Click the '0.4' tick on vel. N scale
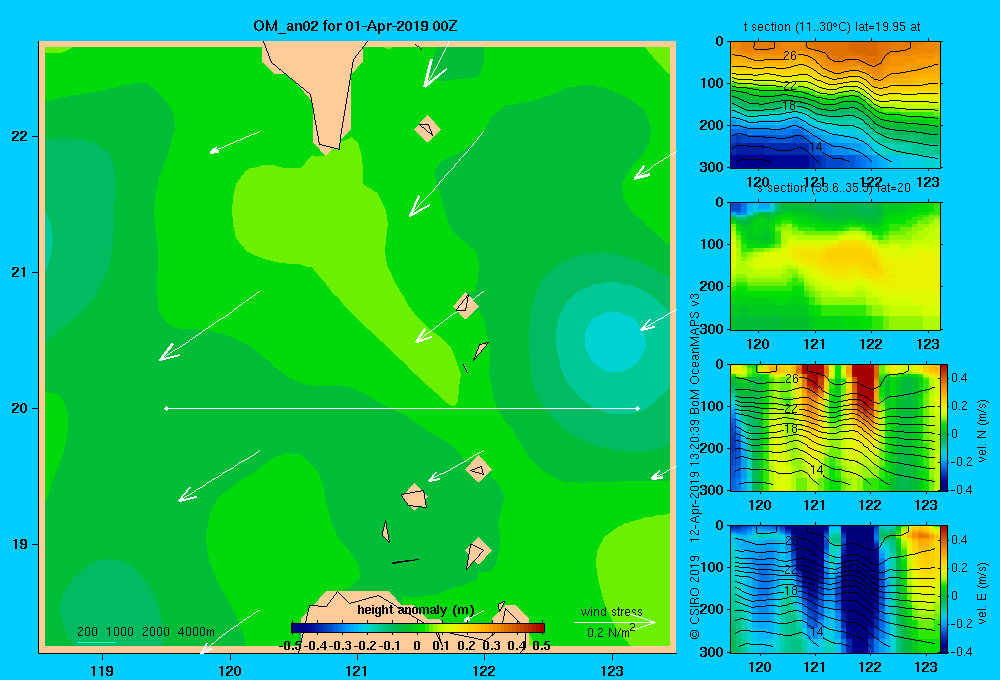The height and width of the screenshot is (680, 1000). click(x=959, y=378)
